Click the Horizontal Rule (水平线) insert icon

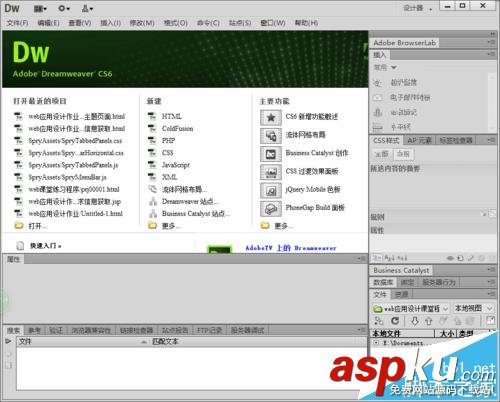[x=377, y=127]
